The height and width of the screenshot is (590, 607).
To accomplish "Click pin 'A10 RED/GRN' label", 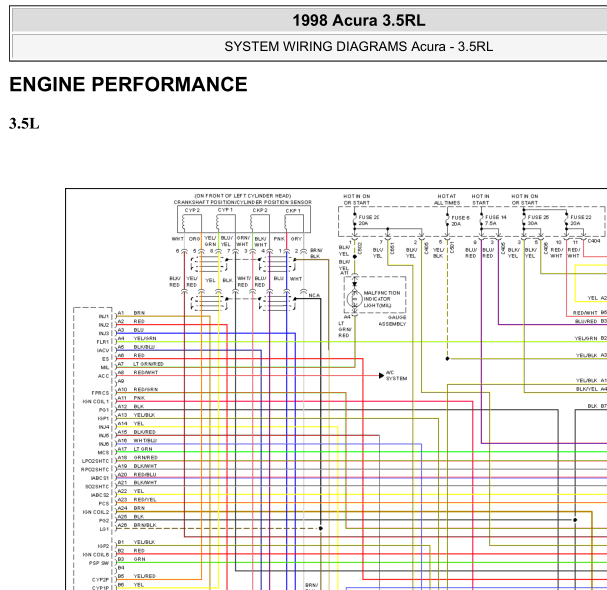I will 138,389.
